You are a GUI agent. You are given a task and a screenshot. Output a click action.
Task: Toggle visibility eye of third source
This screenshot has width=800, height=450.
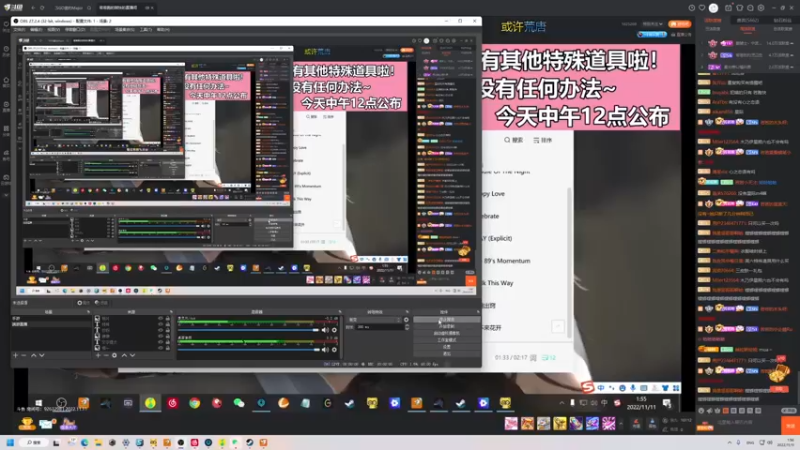(x=160, y=330)
